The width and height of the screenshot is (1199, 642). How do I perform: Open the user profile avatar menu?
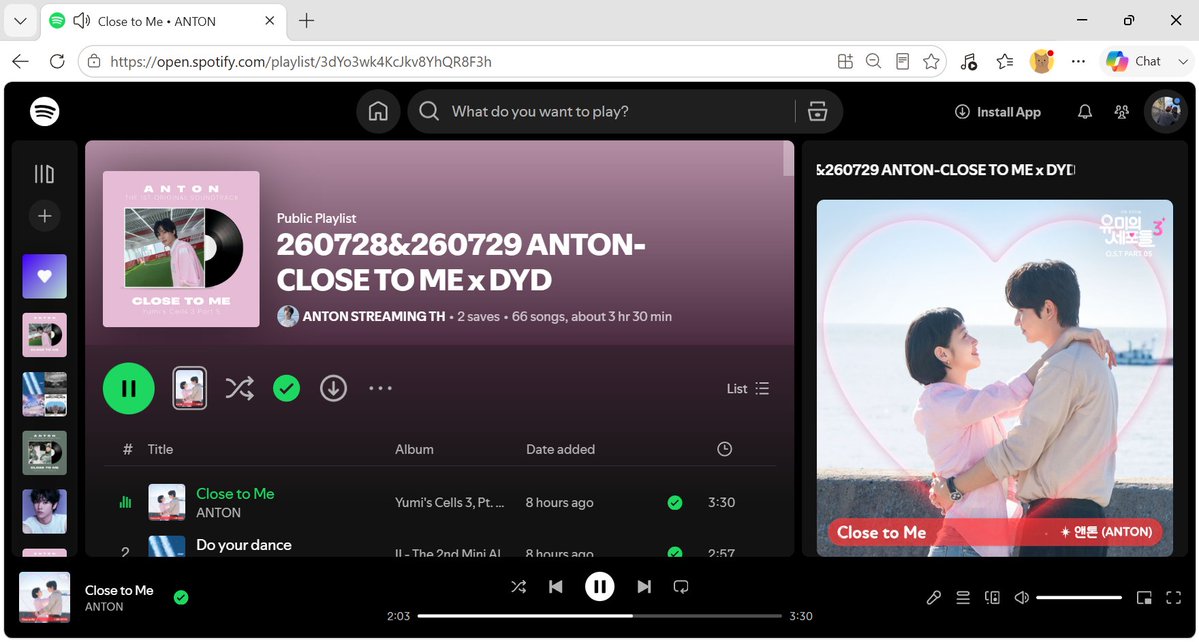(1165, 112)
